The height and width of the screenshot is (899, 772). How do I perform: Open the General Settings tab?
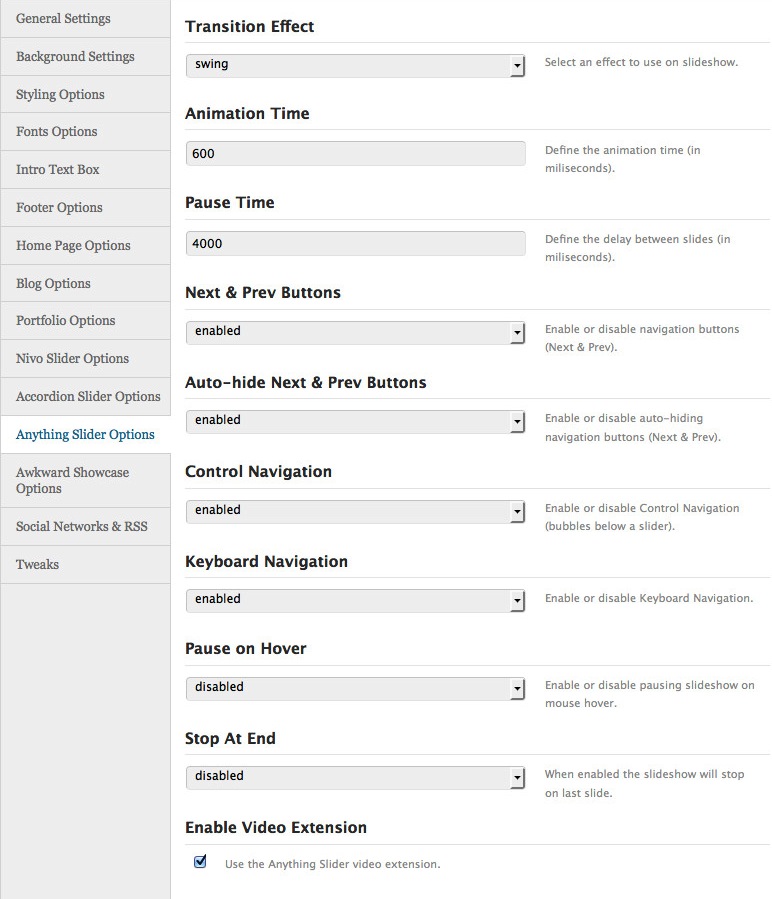point(85,18)
